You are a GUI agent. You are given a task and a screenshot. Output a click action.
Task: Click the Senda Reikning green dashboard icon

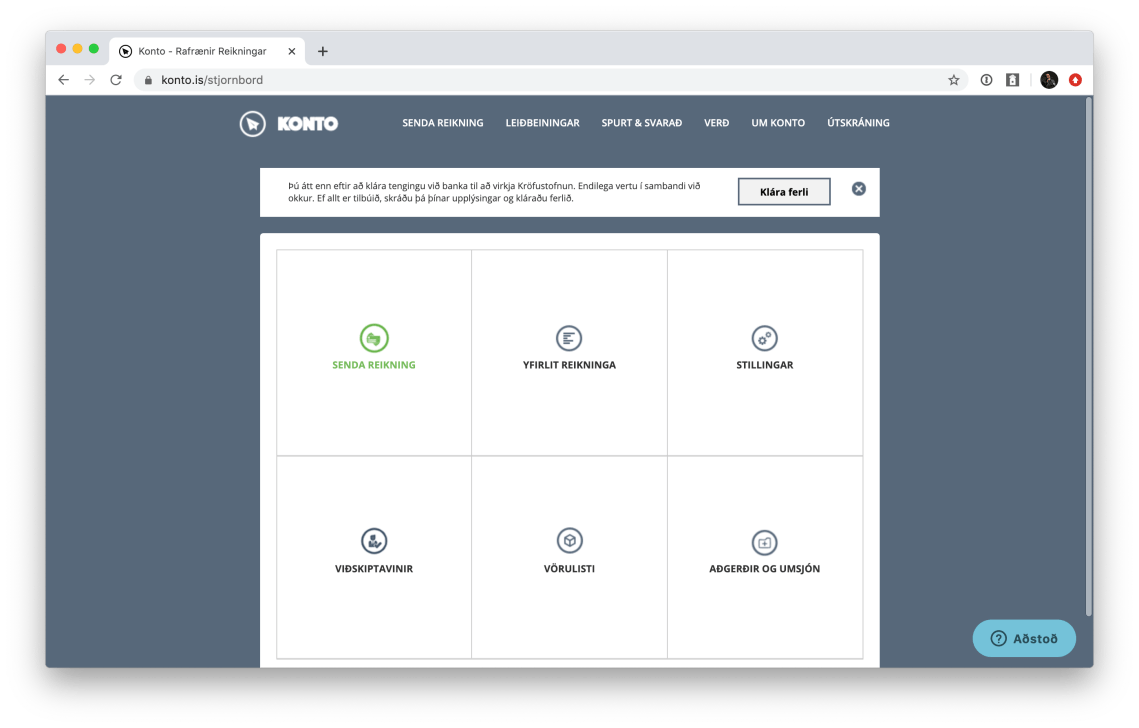[374, 339]
